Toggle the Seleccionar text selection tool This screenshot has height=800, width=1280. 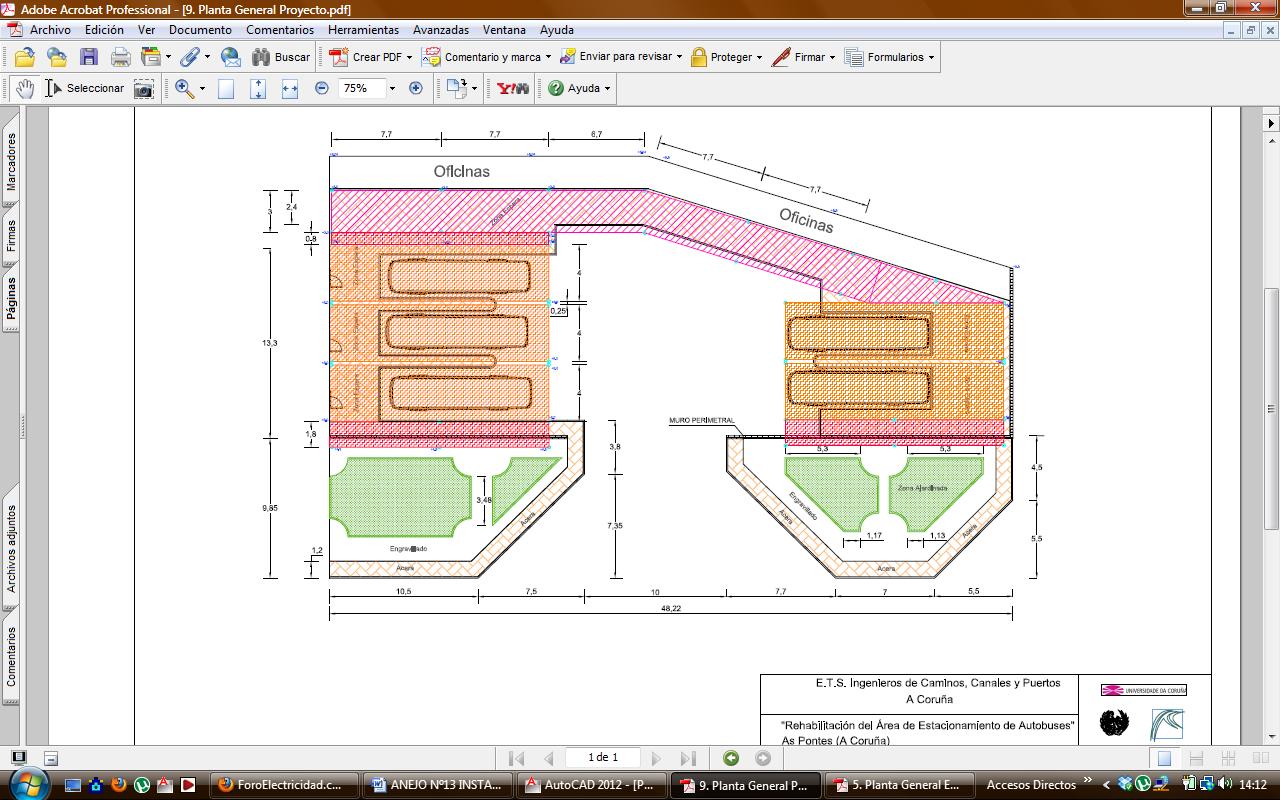(85, 88)
